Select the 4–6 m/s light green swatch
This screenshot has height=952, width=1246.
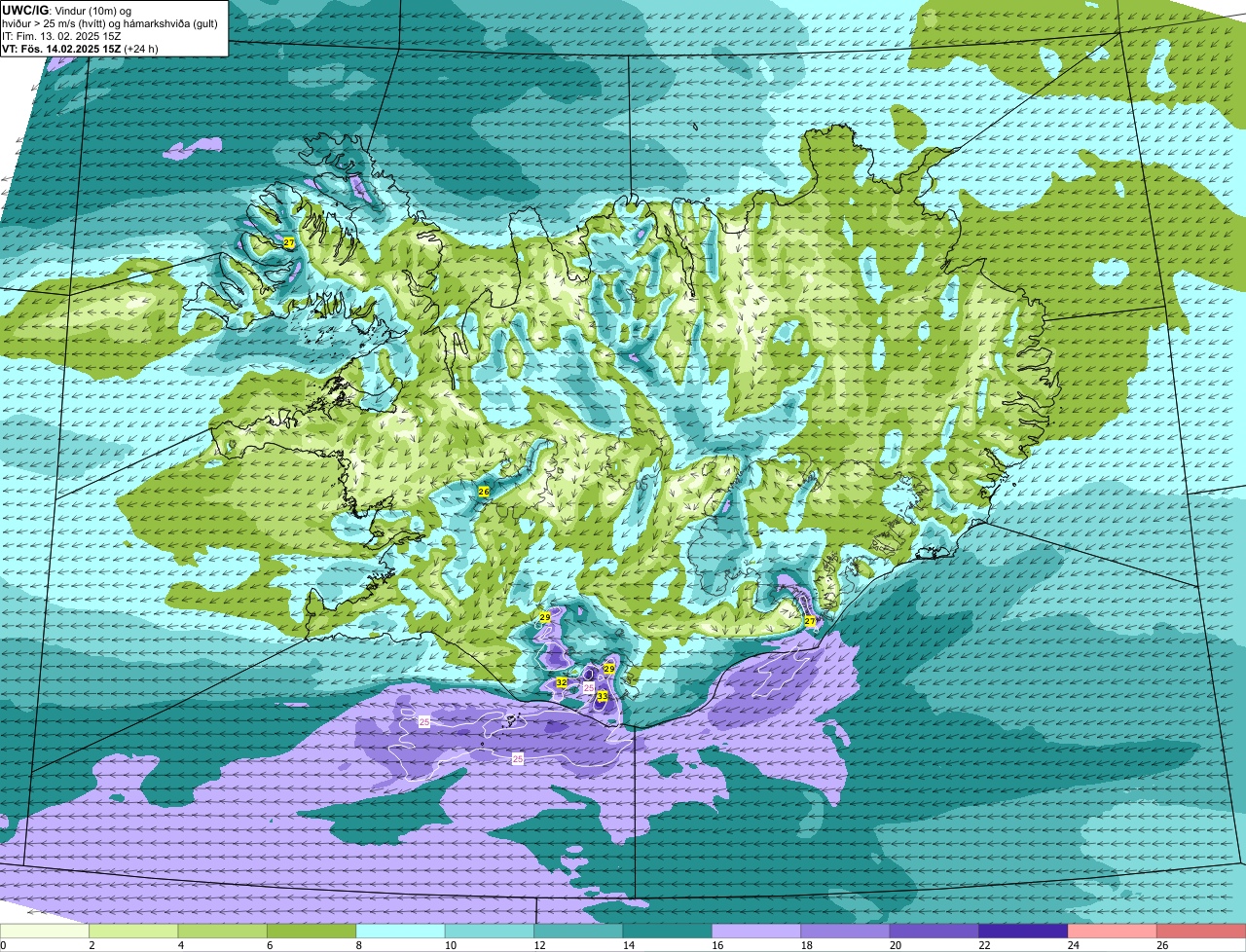[223, 932]
